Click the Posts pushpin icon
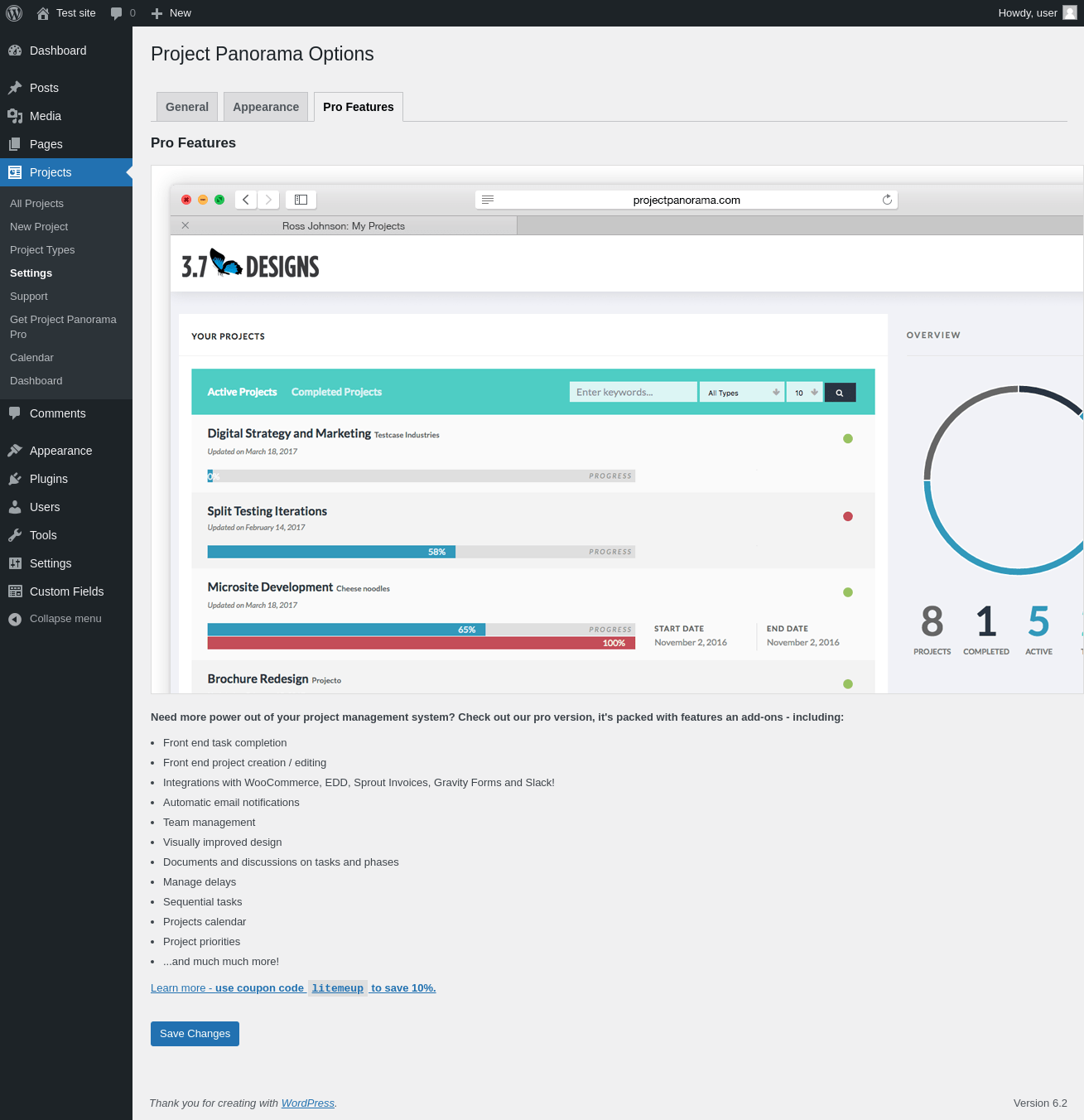 [15, 88]
